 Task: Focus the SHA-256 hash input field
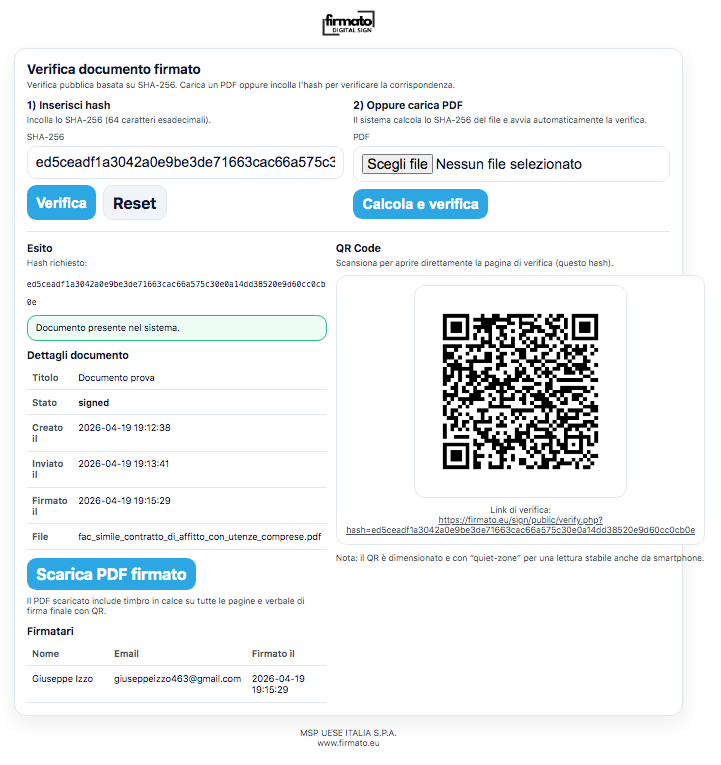[185, 163]
